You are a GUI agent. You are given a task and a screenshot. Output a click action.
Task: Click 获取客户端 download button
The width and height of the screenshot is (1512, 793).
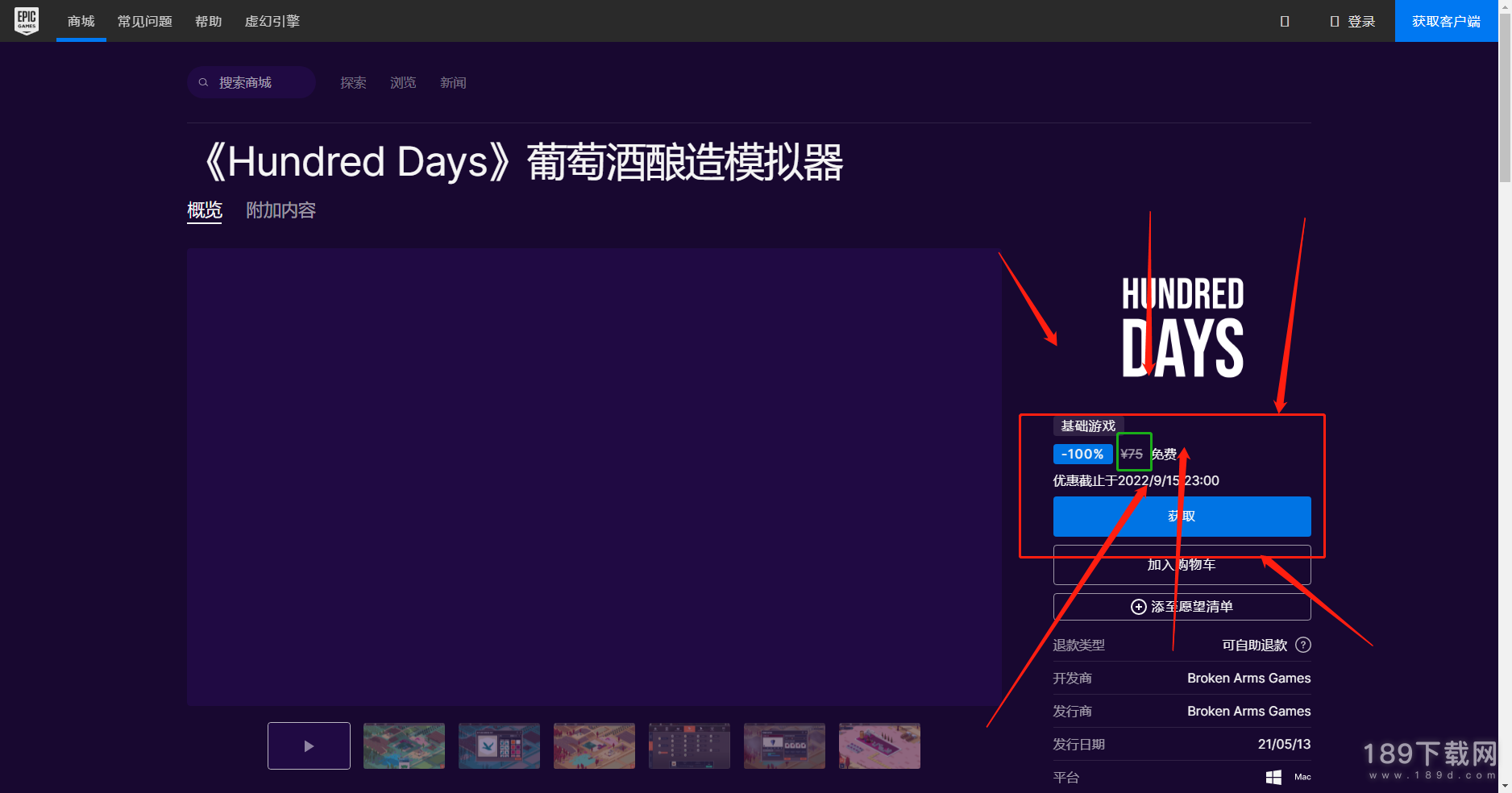coord(1446,21)
